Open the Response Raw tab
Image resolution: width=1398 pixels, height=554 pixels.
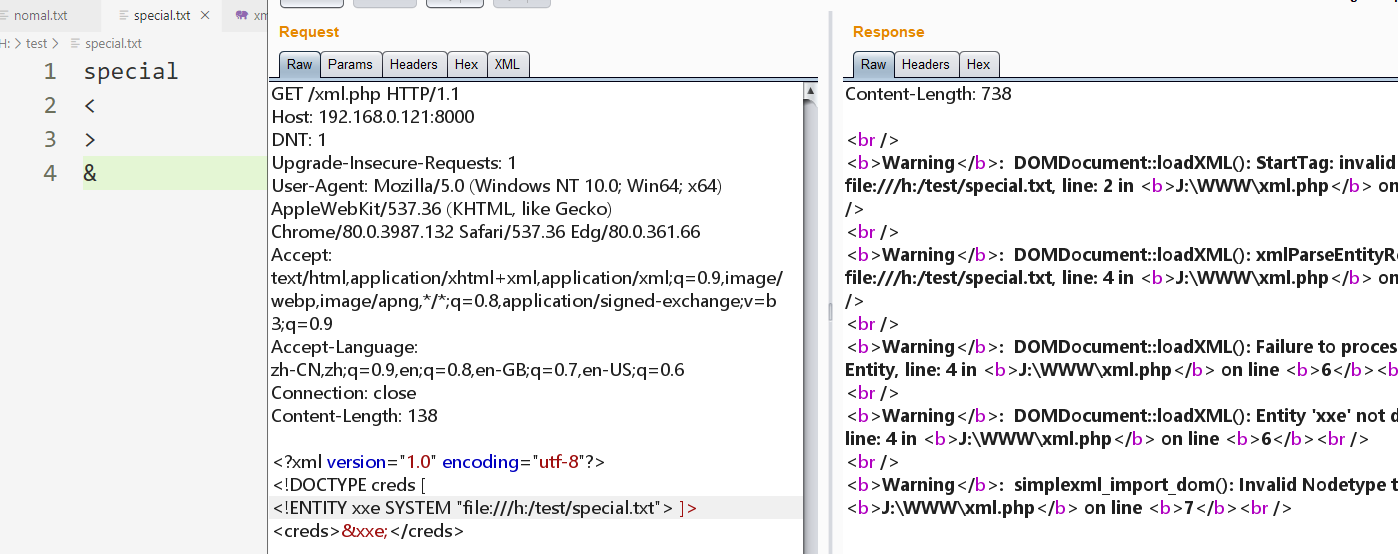tap(874, 64)
